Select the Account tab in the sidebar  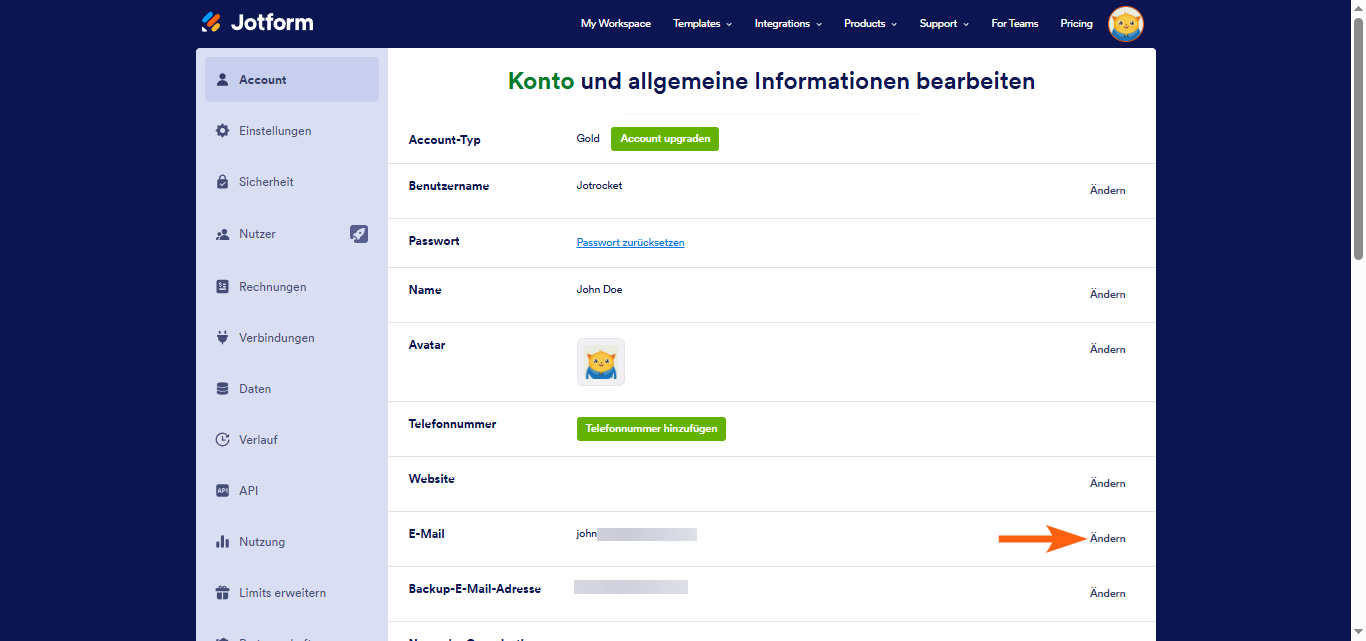click(292, 80)
